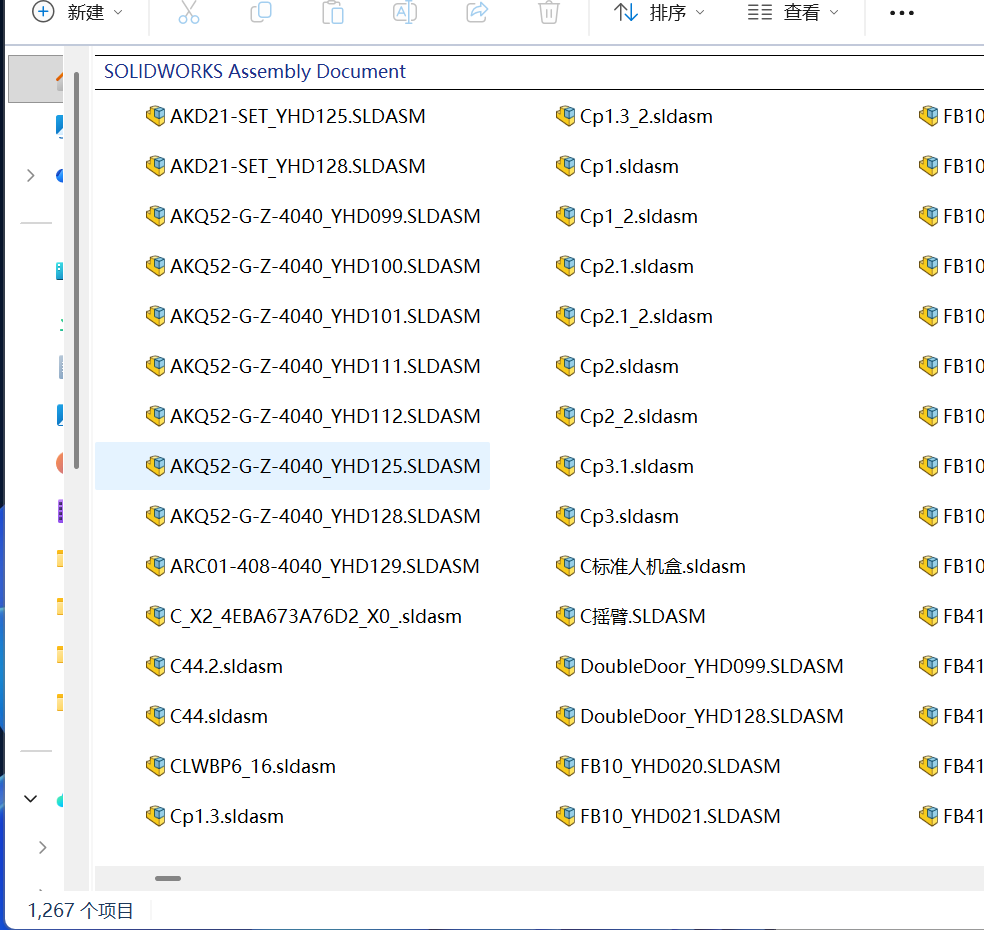The height and width of the screenshot is (930, 984).
Task: Select file DoubleDoor_YHD128.SLDASM
Action: (699, 716)
